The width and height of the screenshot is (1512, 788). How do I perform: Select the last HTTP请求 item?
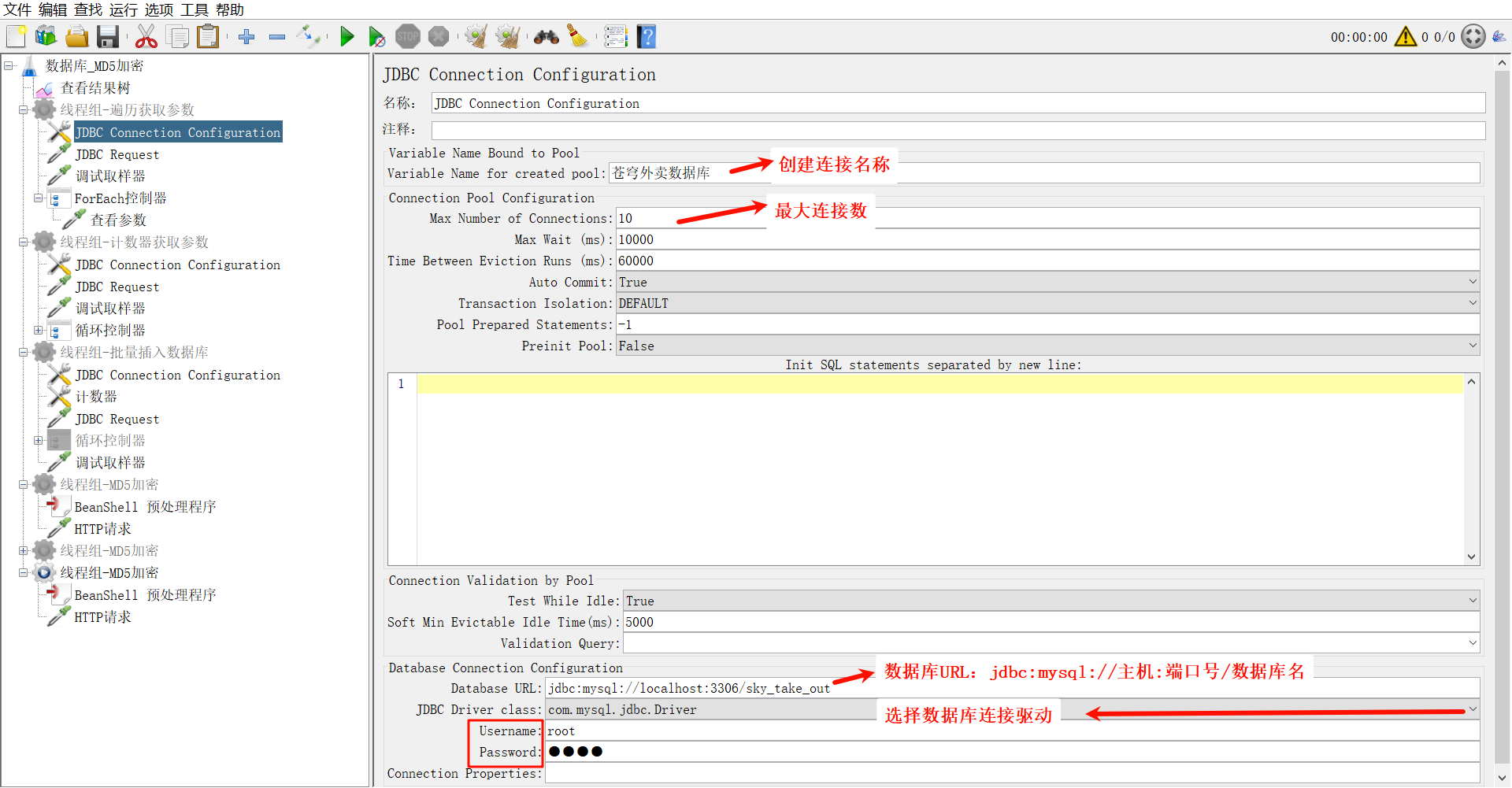tap(102, 617)
